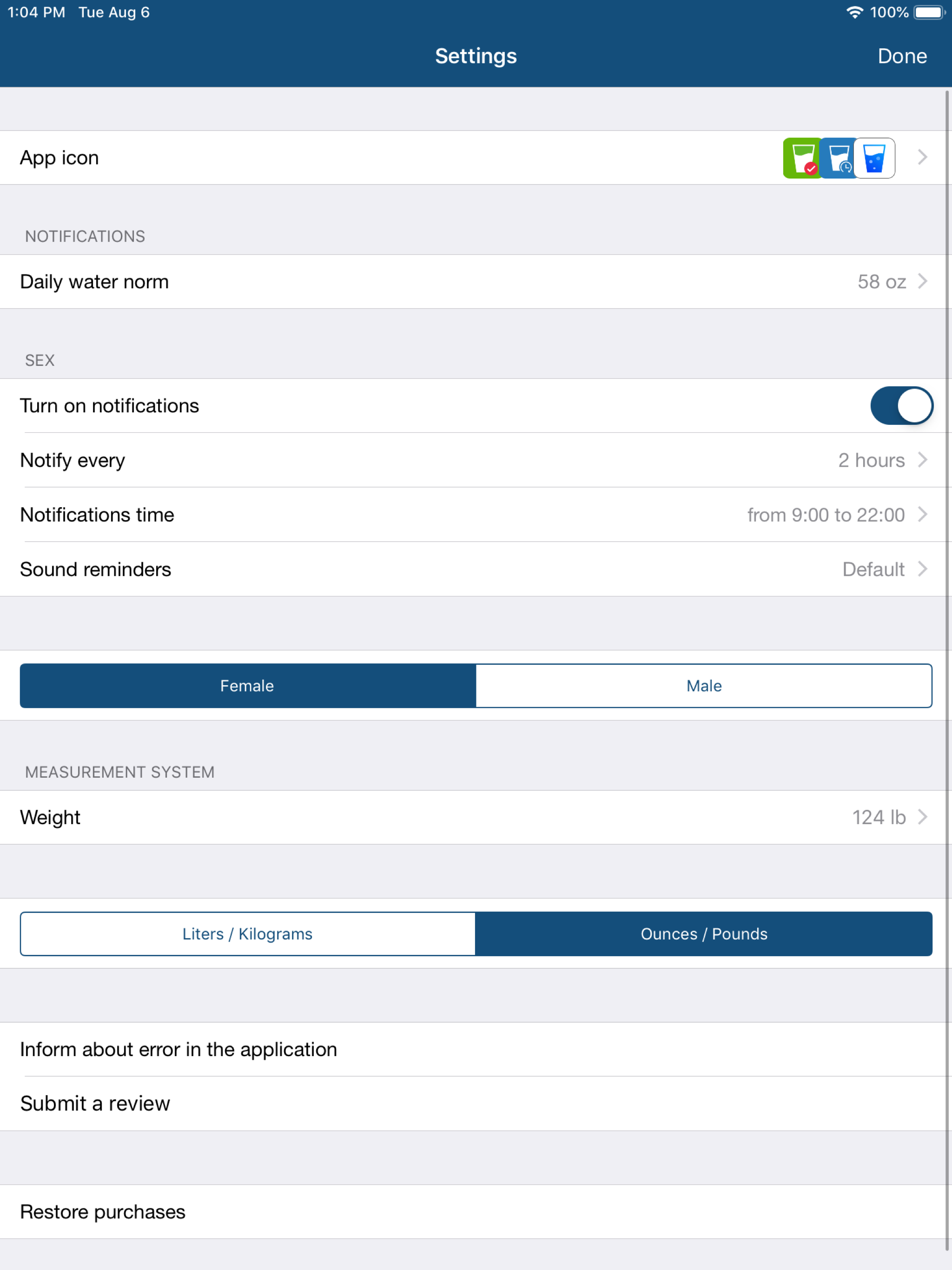
Task: Choose Ounces / Pounds measurement
Action: point(704,933)
